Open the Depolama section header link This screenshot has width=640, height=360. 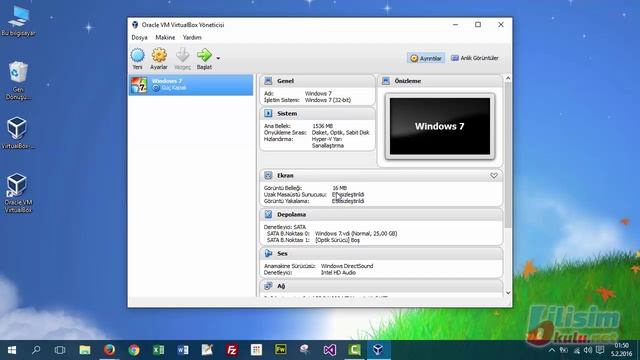pos(291,214)
